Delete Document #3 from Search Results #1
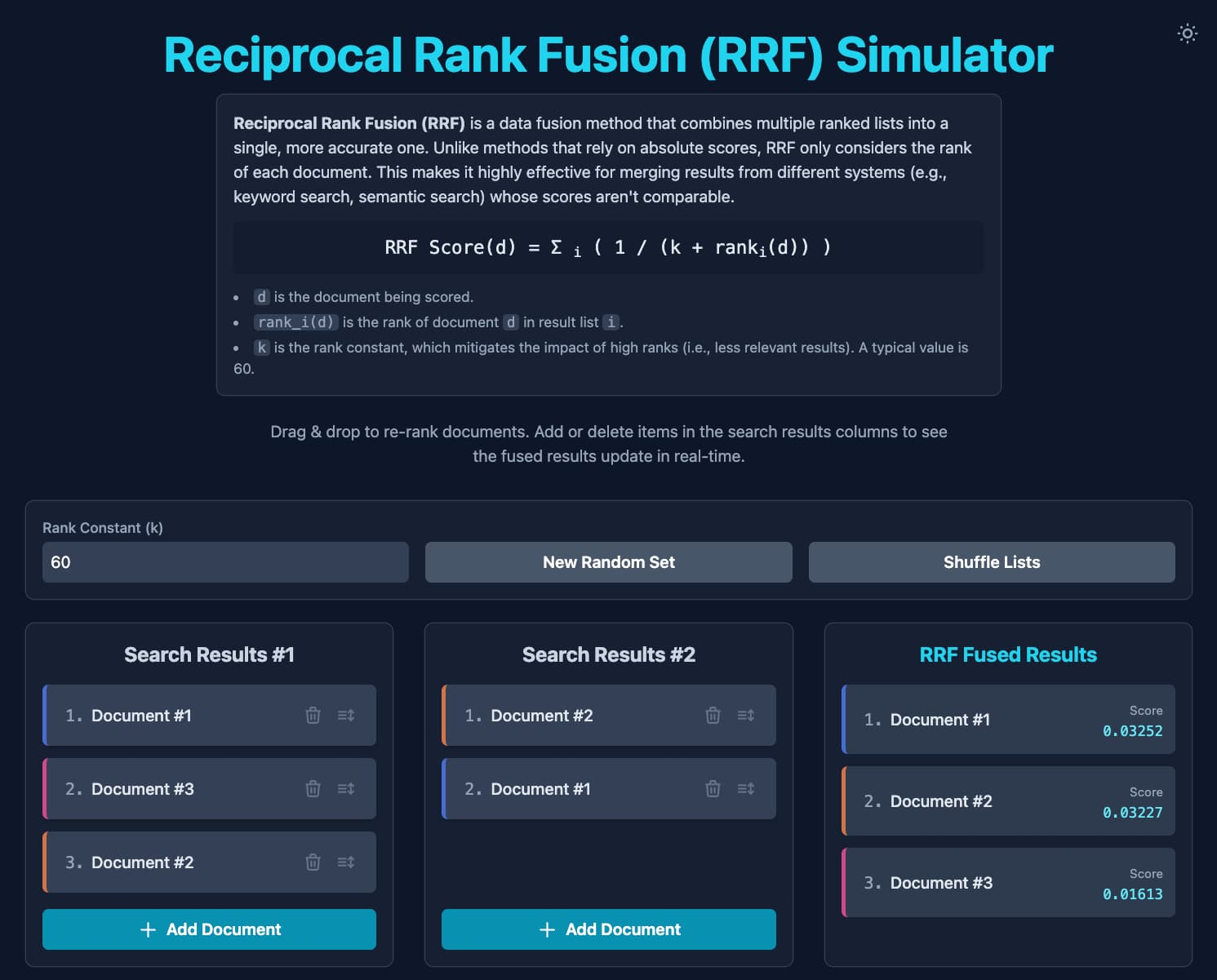 click(x=313, y=789)
